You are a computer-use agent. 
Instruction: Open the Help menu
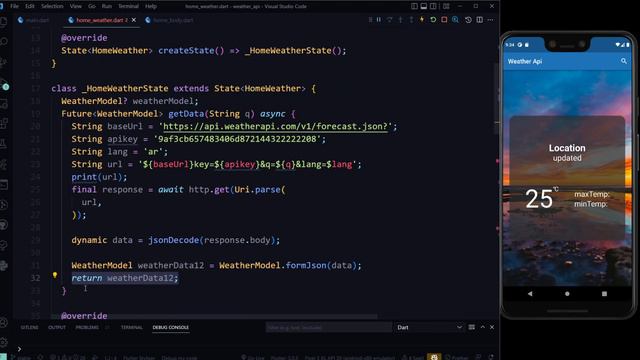coord(151,6)
